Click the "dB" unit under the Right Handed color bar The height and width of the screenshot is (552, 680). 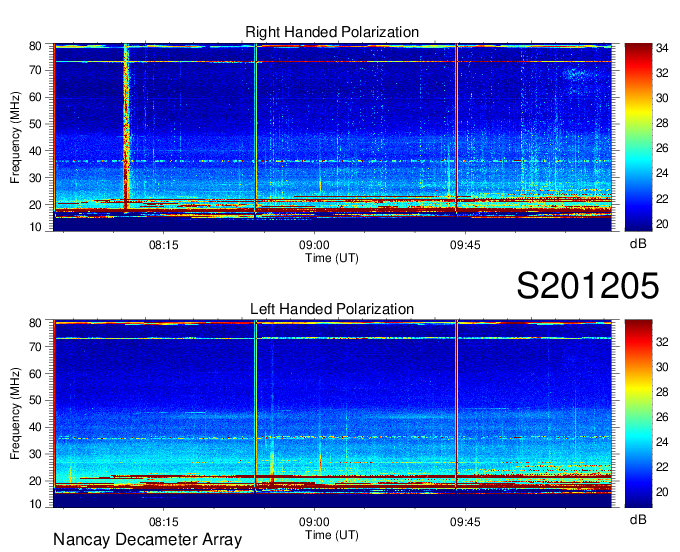pyautogui.click(x=638, y=244)
